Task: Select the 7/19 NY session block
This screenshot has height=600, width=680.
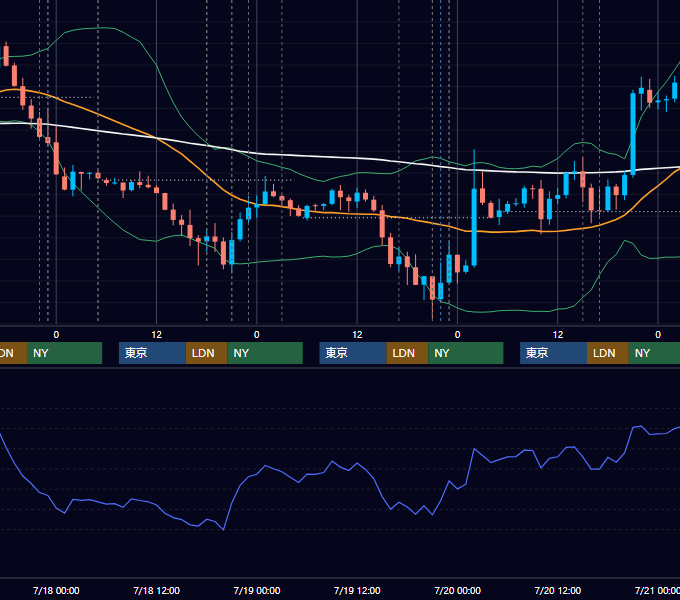Action: (466, 353)
